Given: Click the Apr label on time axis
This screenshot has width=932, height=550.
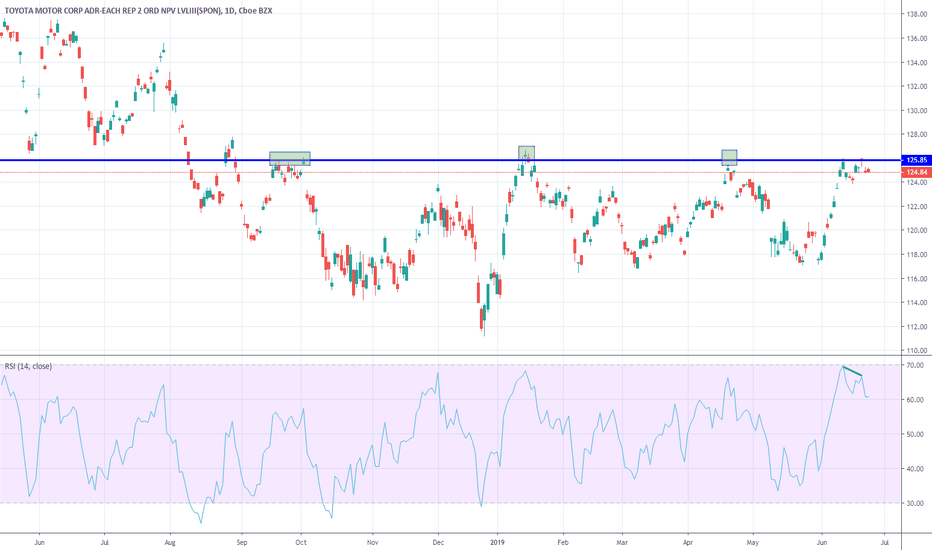Looking at the screenshot, I should tap(688, 542).
